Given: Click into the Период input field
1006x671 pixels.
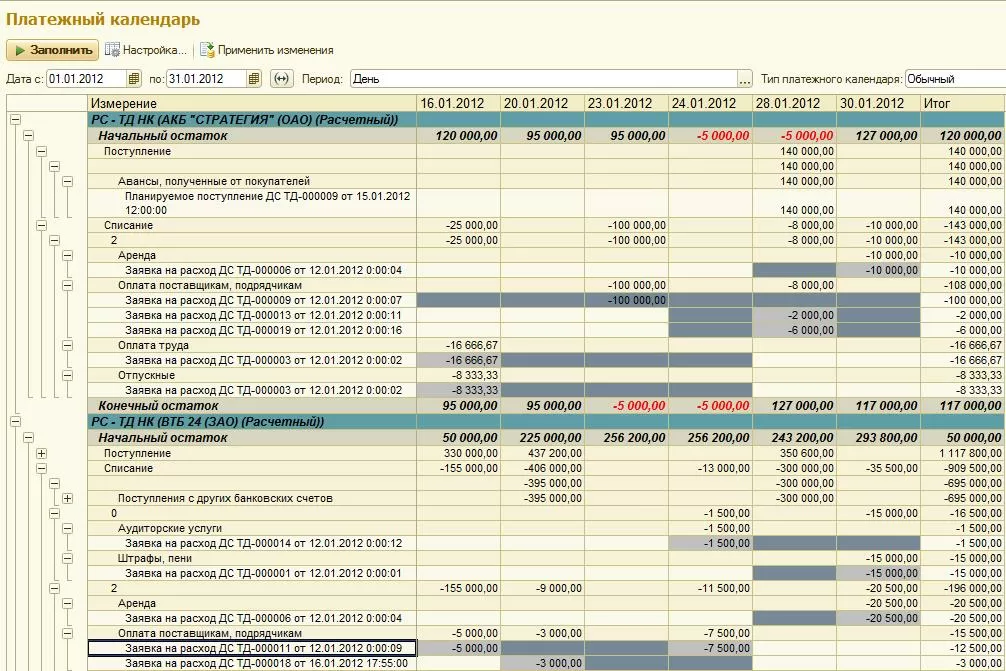Looking at the screenshot, I should pos(540,79).
